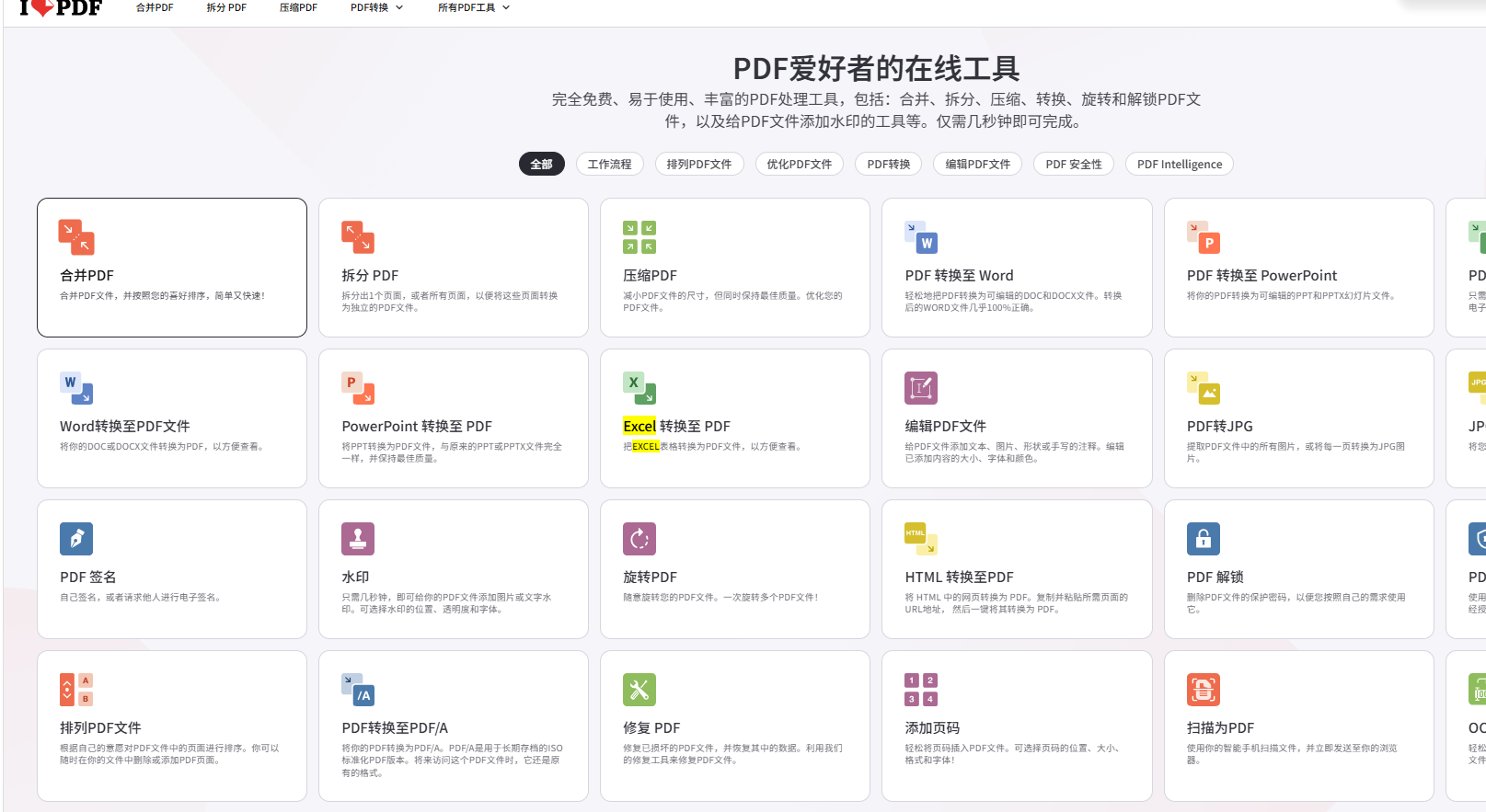
Task: Open the Word转换至PDF文件 title
Action: coord(125,426)
